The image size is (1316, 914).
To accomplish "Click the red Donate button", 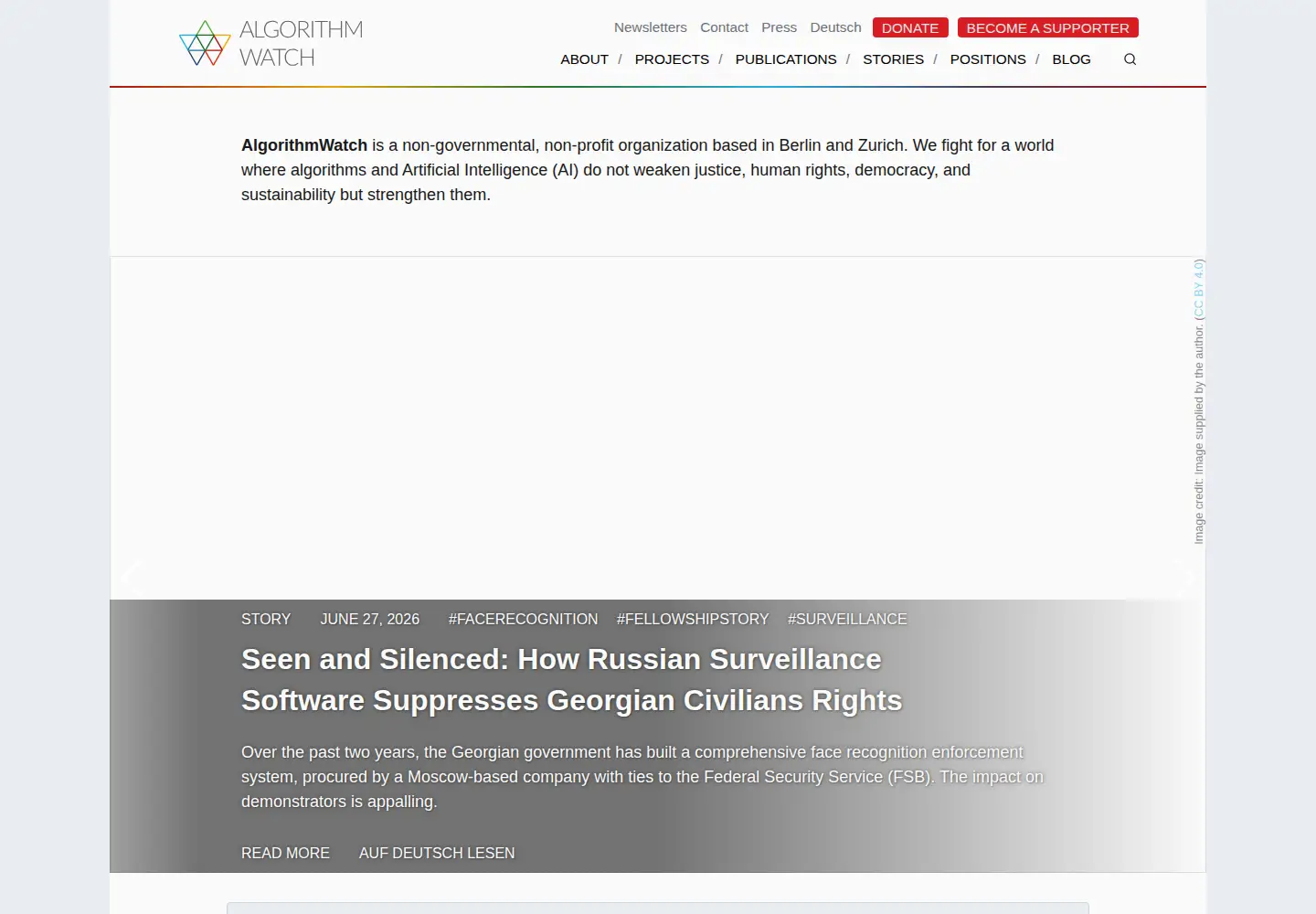I will 910,27.
